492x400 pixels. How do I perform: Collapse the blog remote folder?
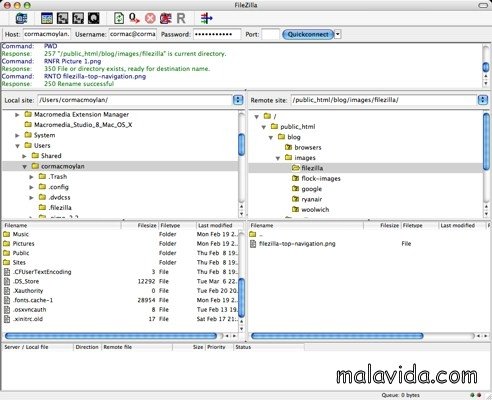click(x=271, y=137)
